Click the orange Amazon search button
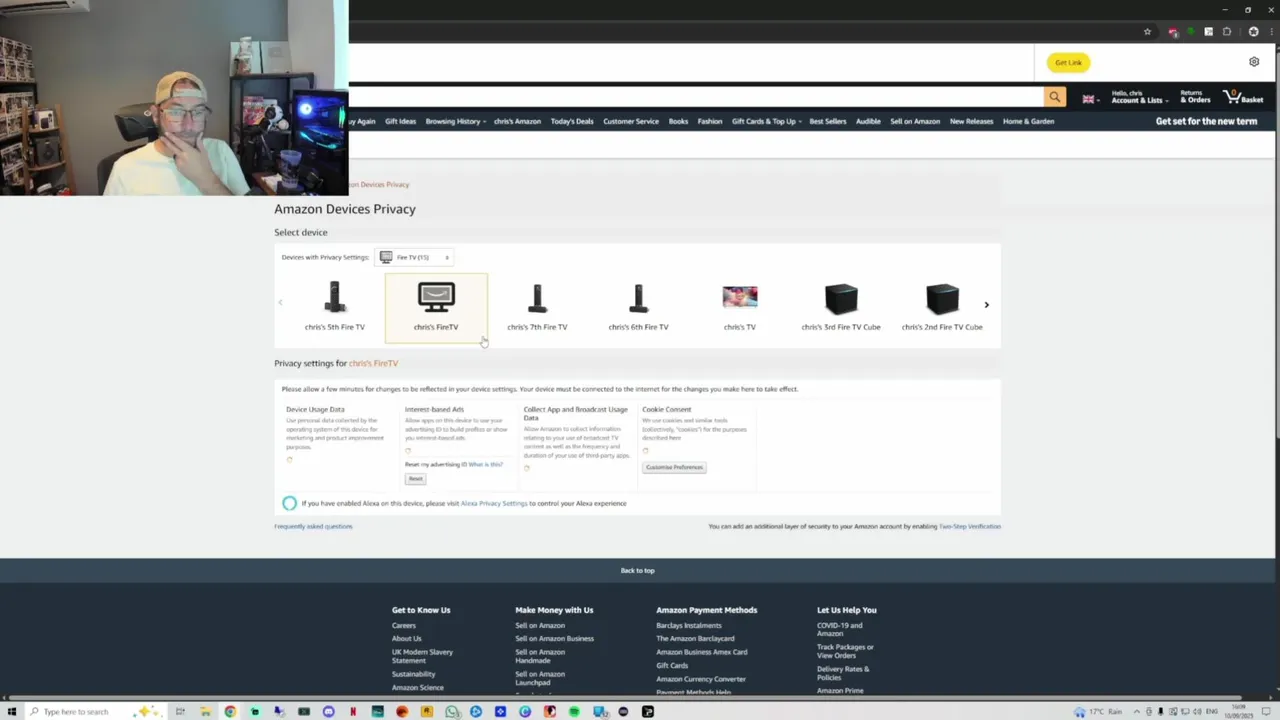This screenshot has width=1280, height=720. pos(1055,97)
